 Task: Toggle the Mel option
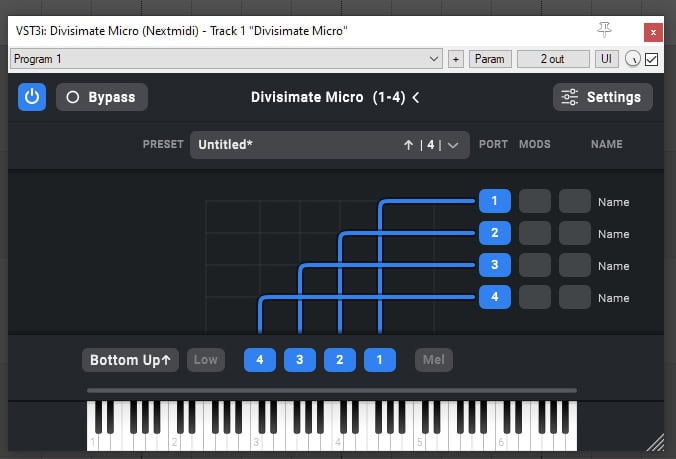pos(434,360)
